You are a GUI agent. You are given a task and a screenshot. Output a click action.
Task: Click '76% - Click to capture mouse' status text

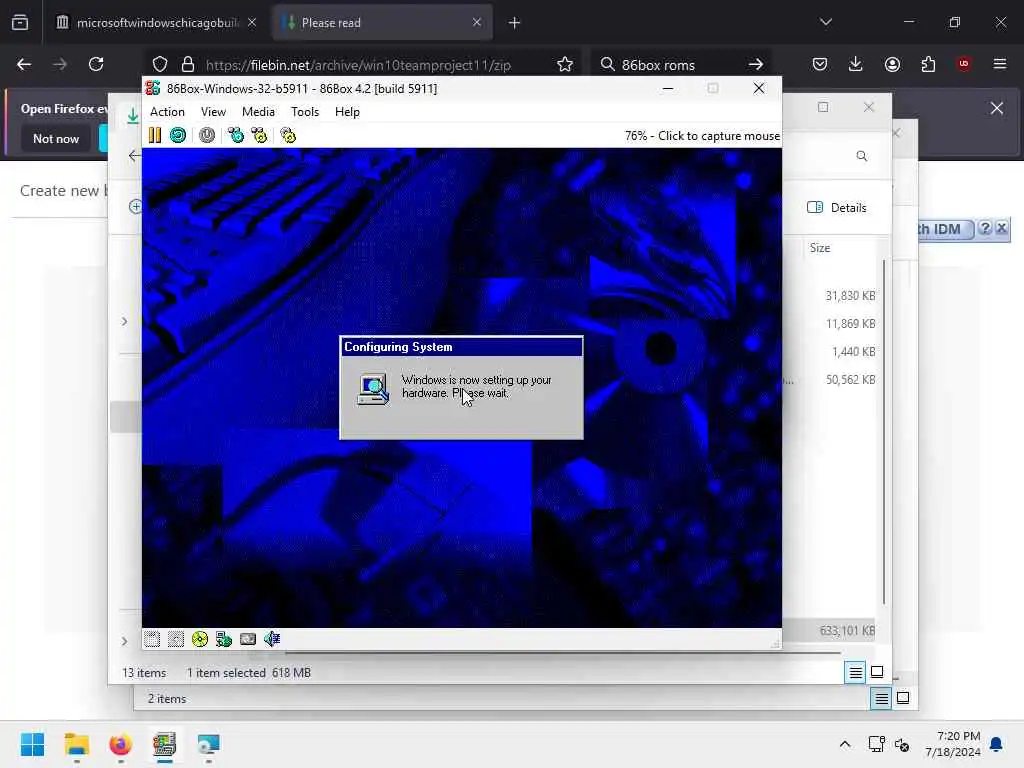tap(702, 136)
